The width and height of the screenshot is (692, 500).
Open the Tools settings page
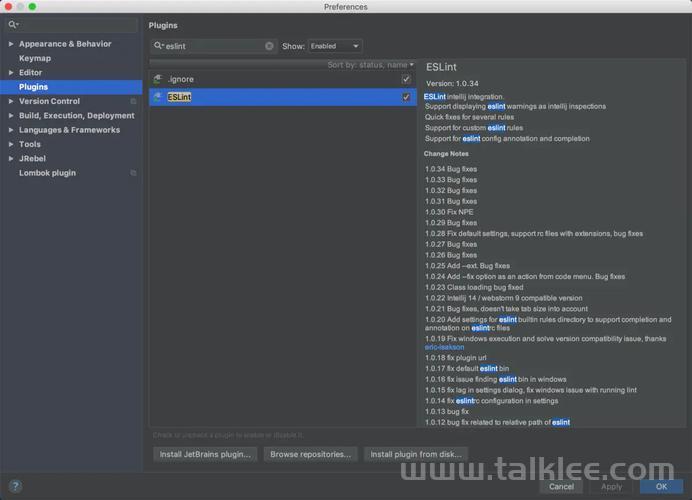[x=30, y=144]
